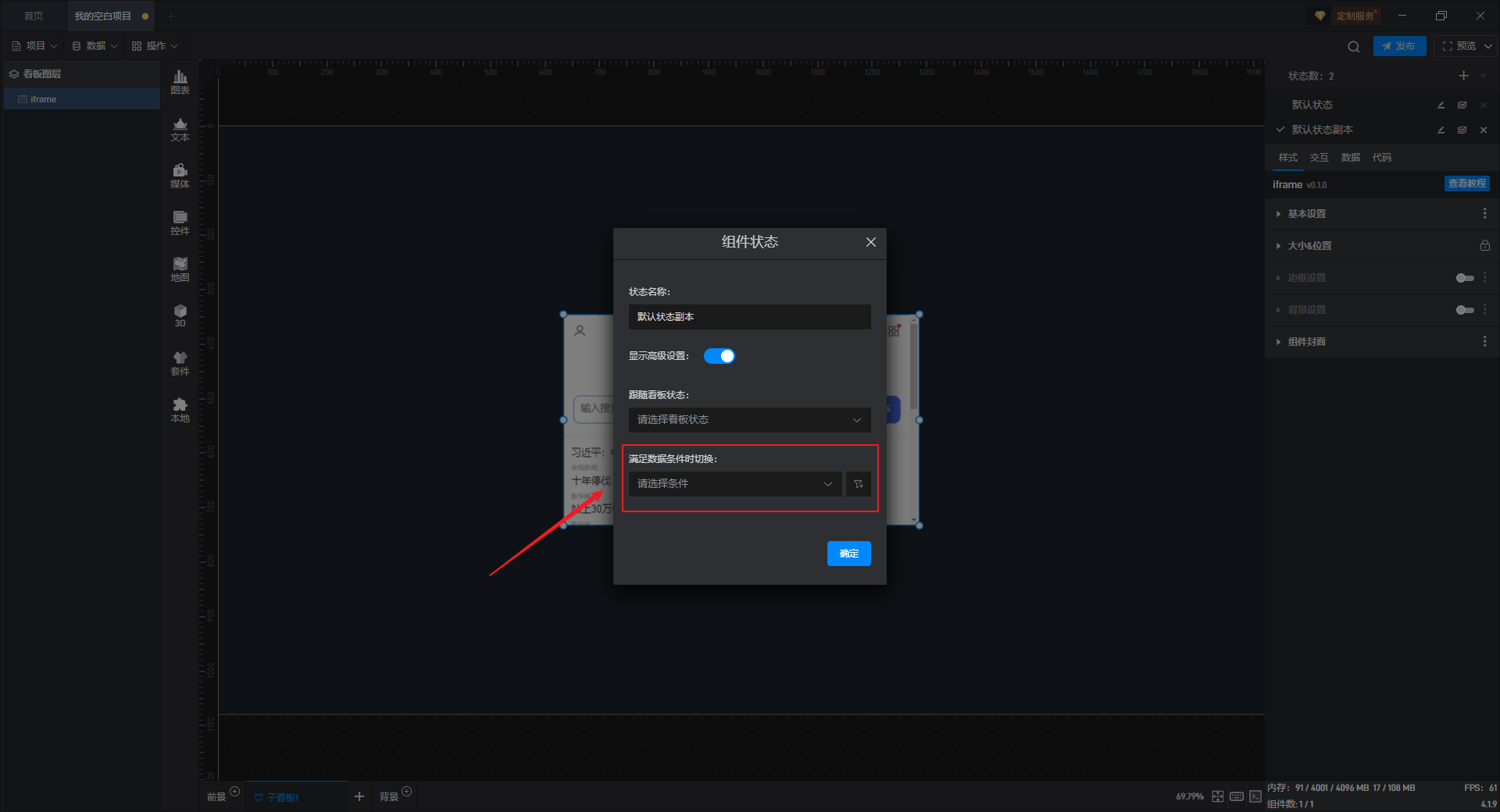
Task: Add a new component state with plus icon
Action: (x=1463, y=76)
